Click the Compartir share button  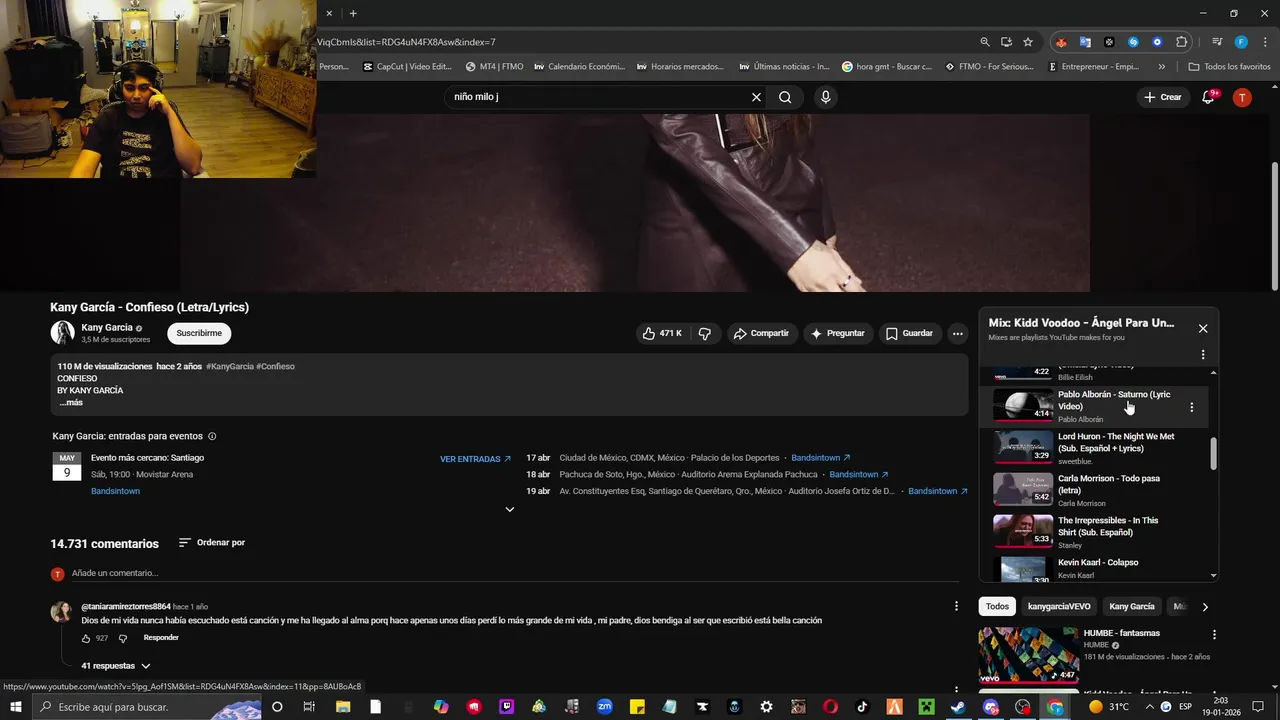coord(761,333)
